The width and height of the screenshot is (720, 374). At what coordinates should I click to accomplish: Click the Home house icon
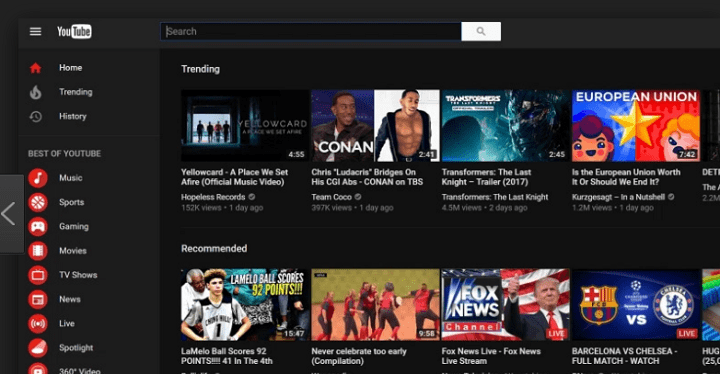(35, 68)
